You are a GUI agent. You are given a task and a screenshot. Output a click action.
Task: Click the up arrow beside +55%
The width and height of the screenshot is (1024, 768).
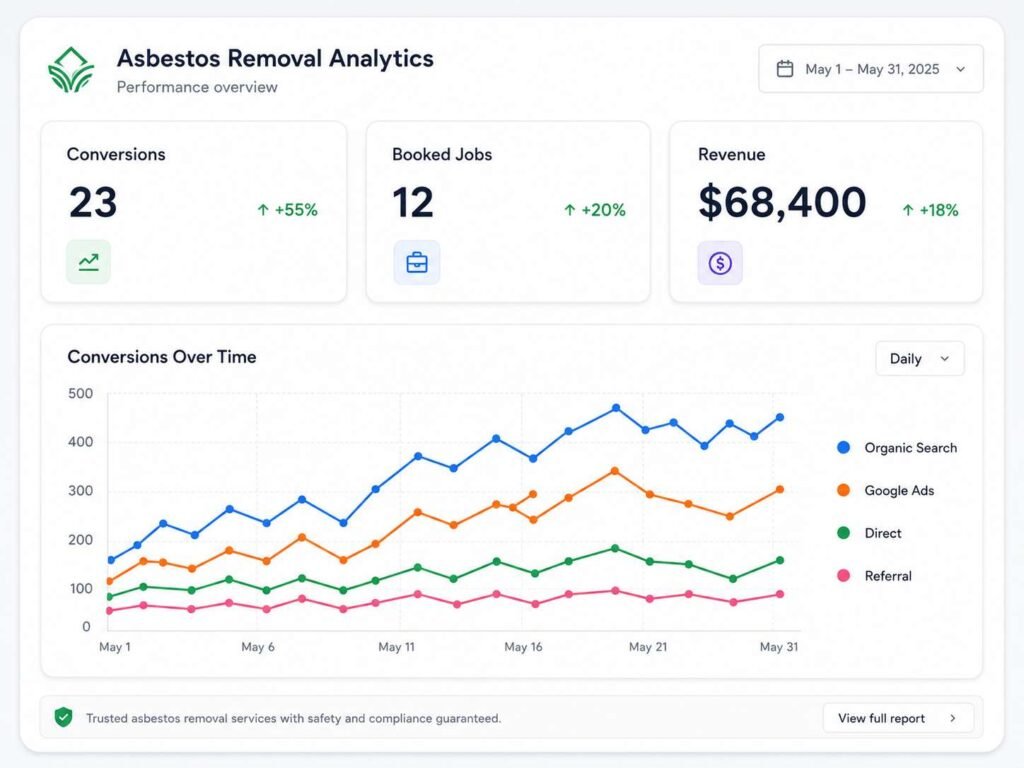[x=263, y=210]
